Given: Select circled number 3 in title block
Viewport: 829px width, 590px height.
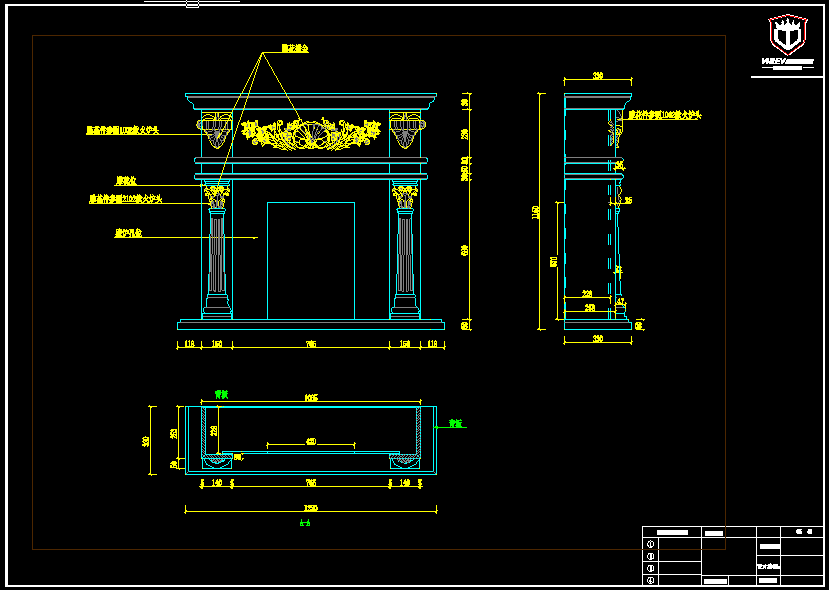Looking at the screenshot, I should (651, 568).
